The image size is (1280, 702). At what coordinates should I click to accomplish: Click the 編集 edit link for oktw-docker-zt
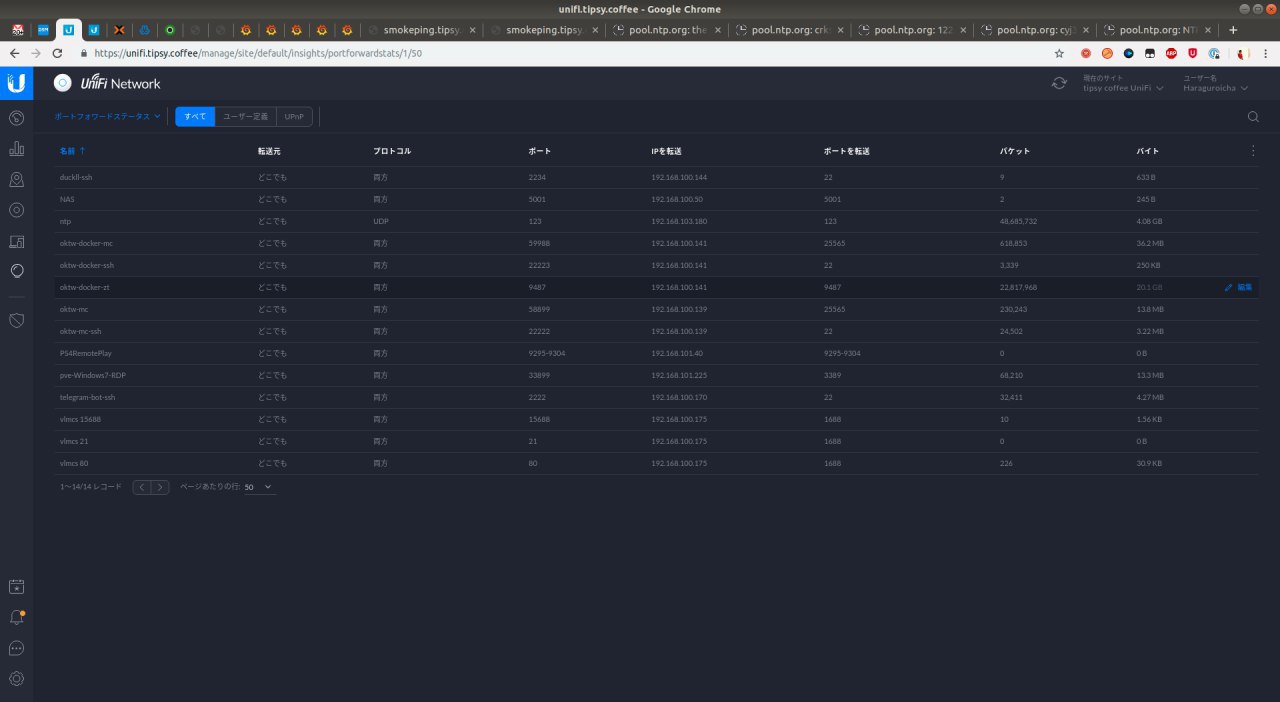point(1238,287)
